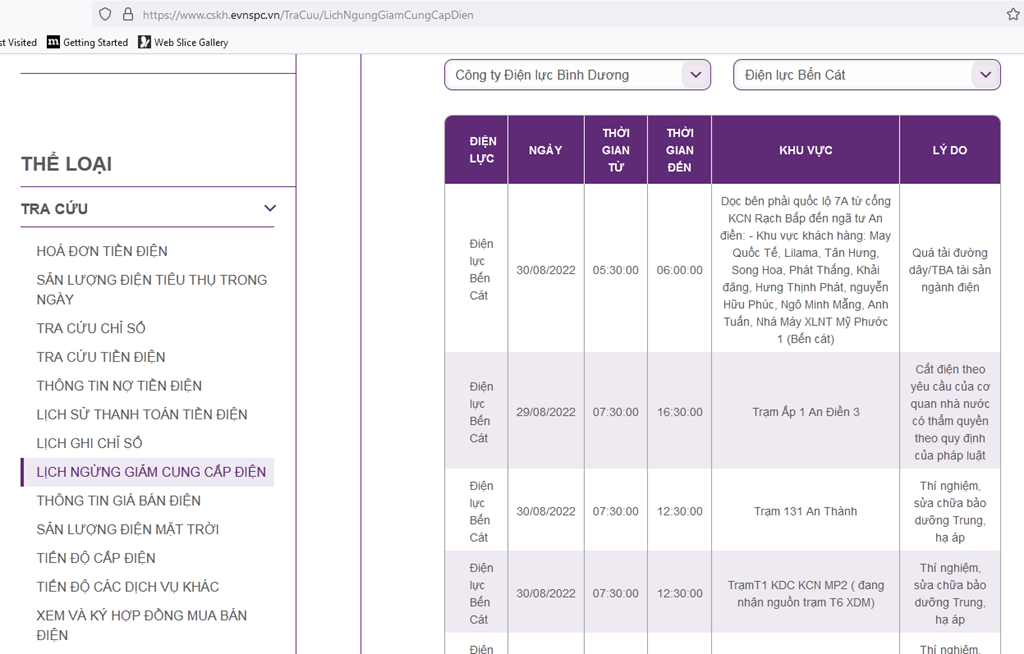Click the THỜI GIAN TỪ column header
The height and width of the screenshot is (654, 1024).
coord(616,150)
